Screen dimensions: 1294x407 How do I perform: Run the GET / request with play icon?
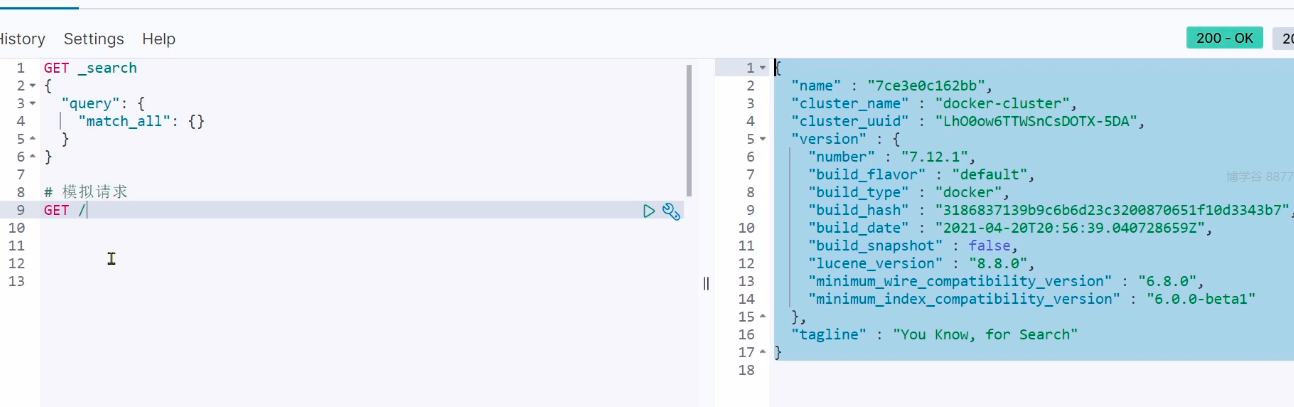[x=649, y=211]
